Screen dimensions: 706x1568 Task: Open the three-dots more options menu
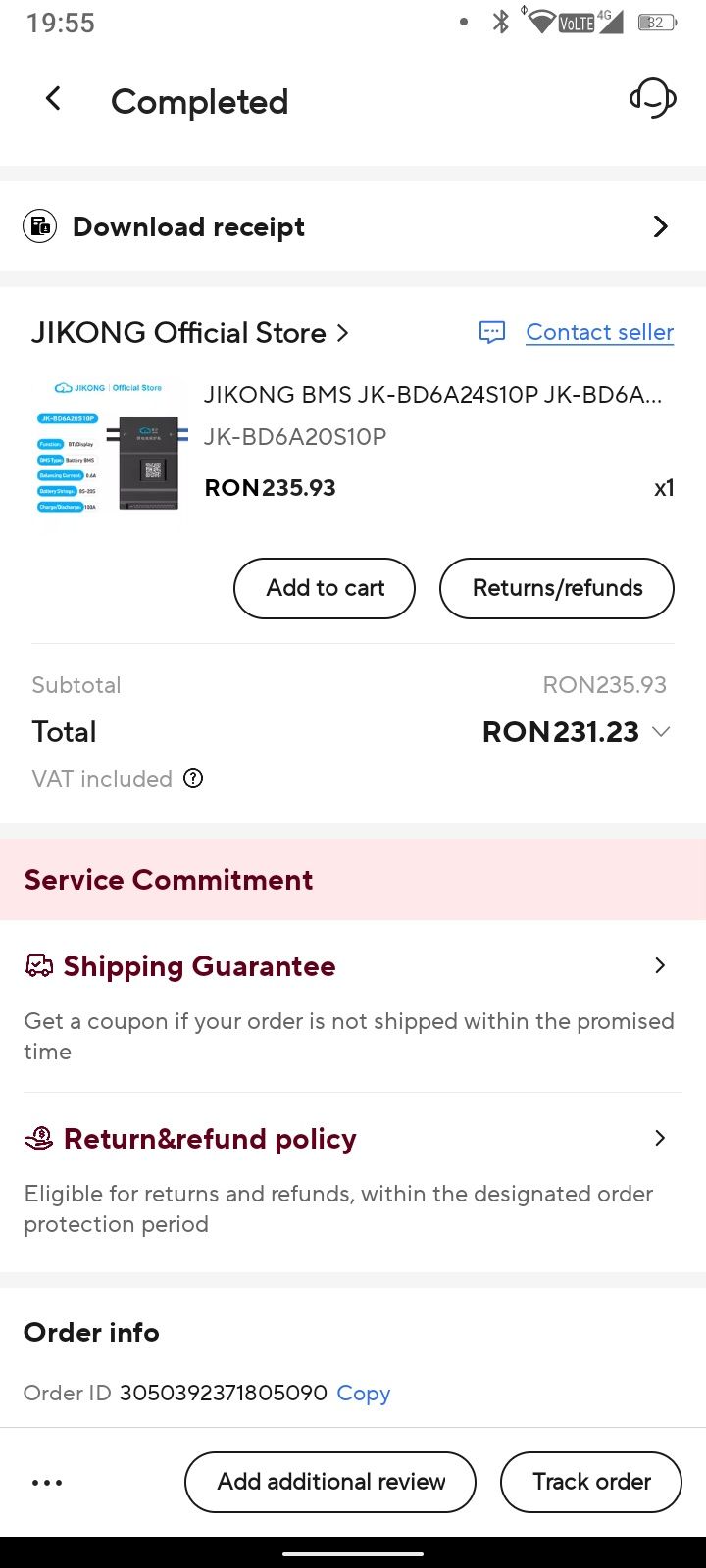[47, 1483]
